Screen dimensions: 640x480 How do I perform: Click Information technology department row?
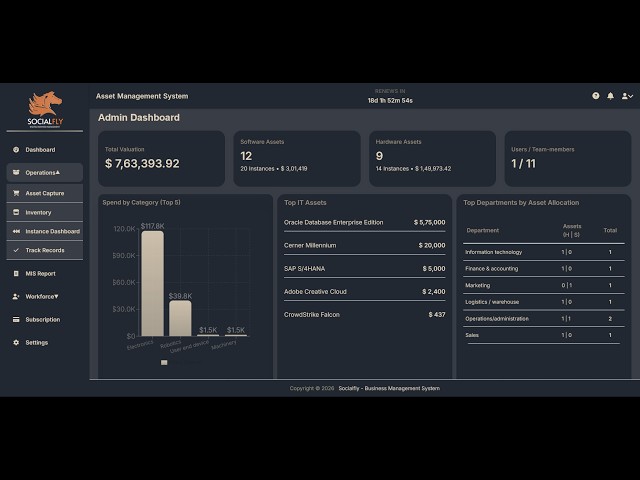544,252
